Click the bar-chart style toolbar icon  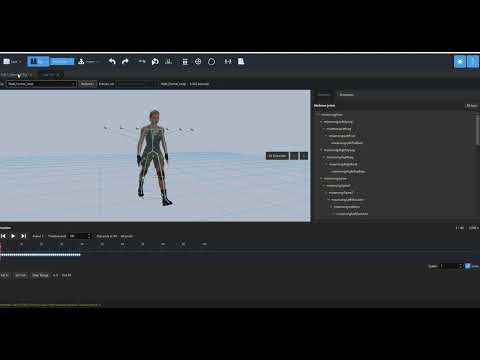tap(168, 62)
